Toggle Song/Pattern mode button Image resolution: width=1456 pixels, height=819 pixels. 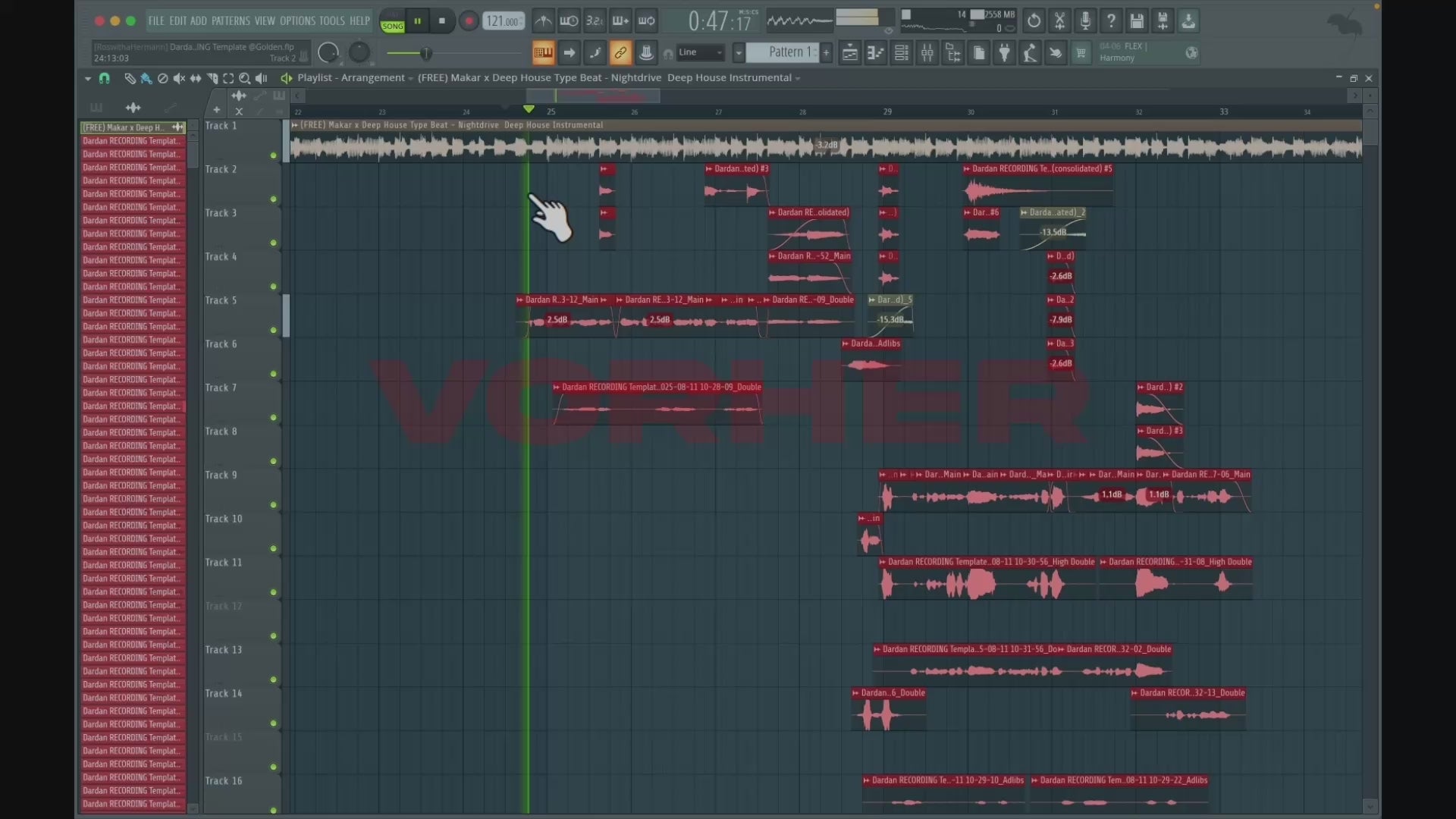click(392, 21)
